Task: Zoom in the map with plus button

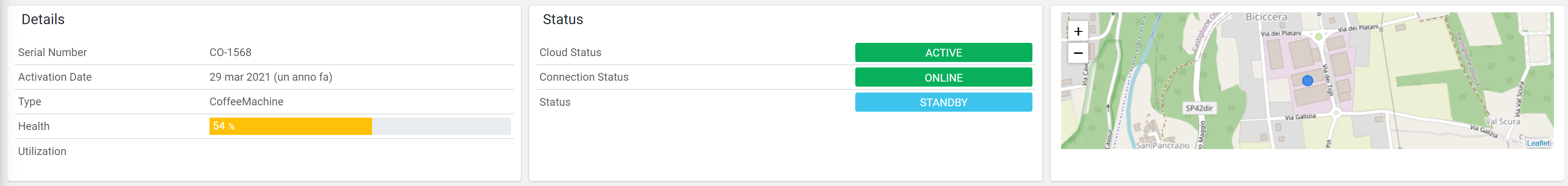Action: [x=1078, y=31]
